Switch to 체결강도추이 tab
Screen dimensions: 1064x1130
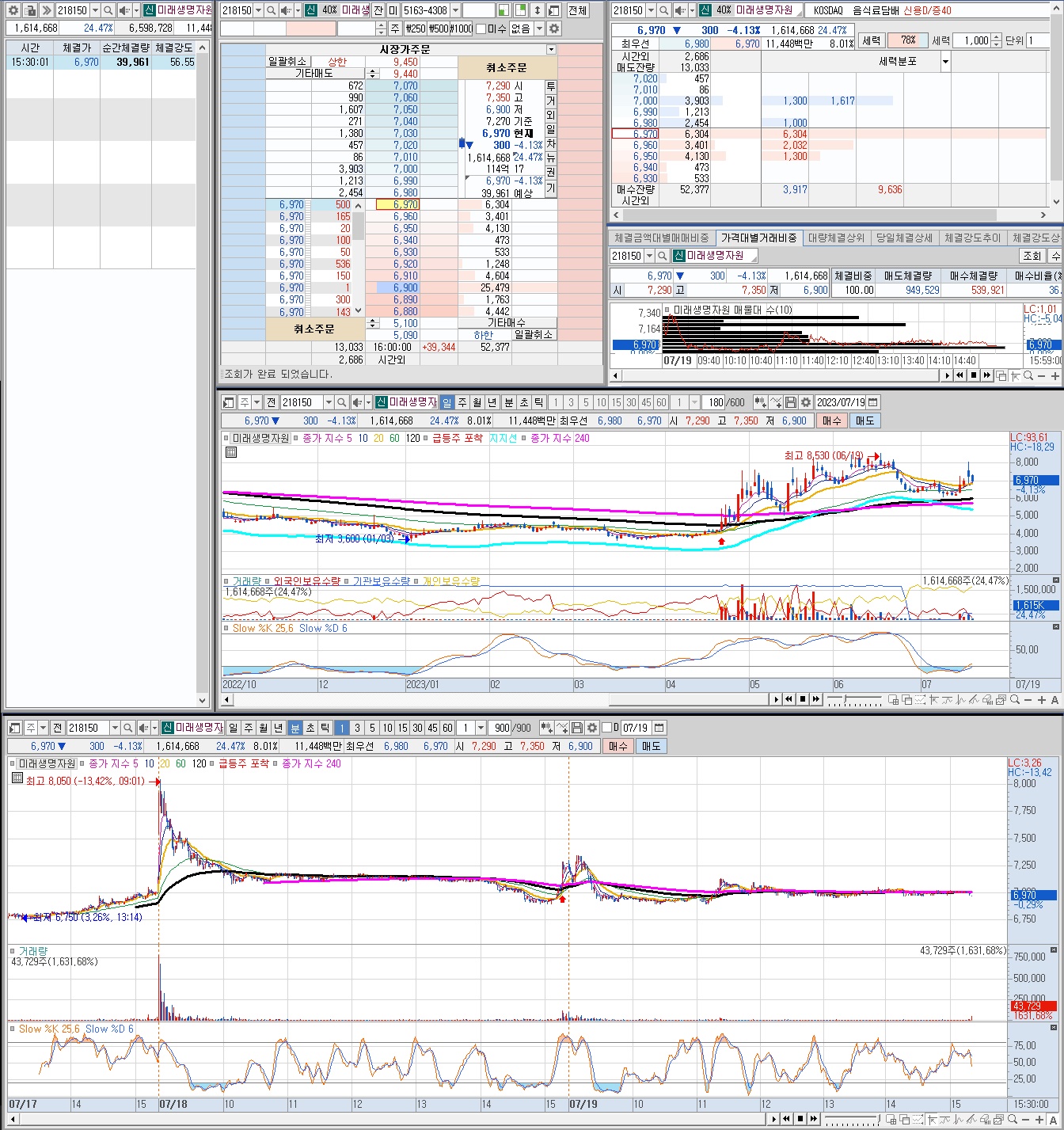[973, 238]
